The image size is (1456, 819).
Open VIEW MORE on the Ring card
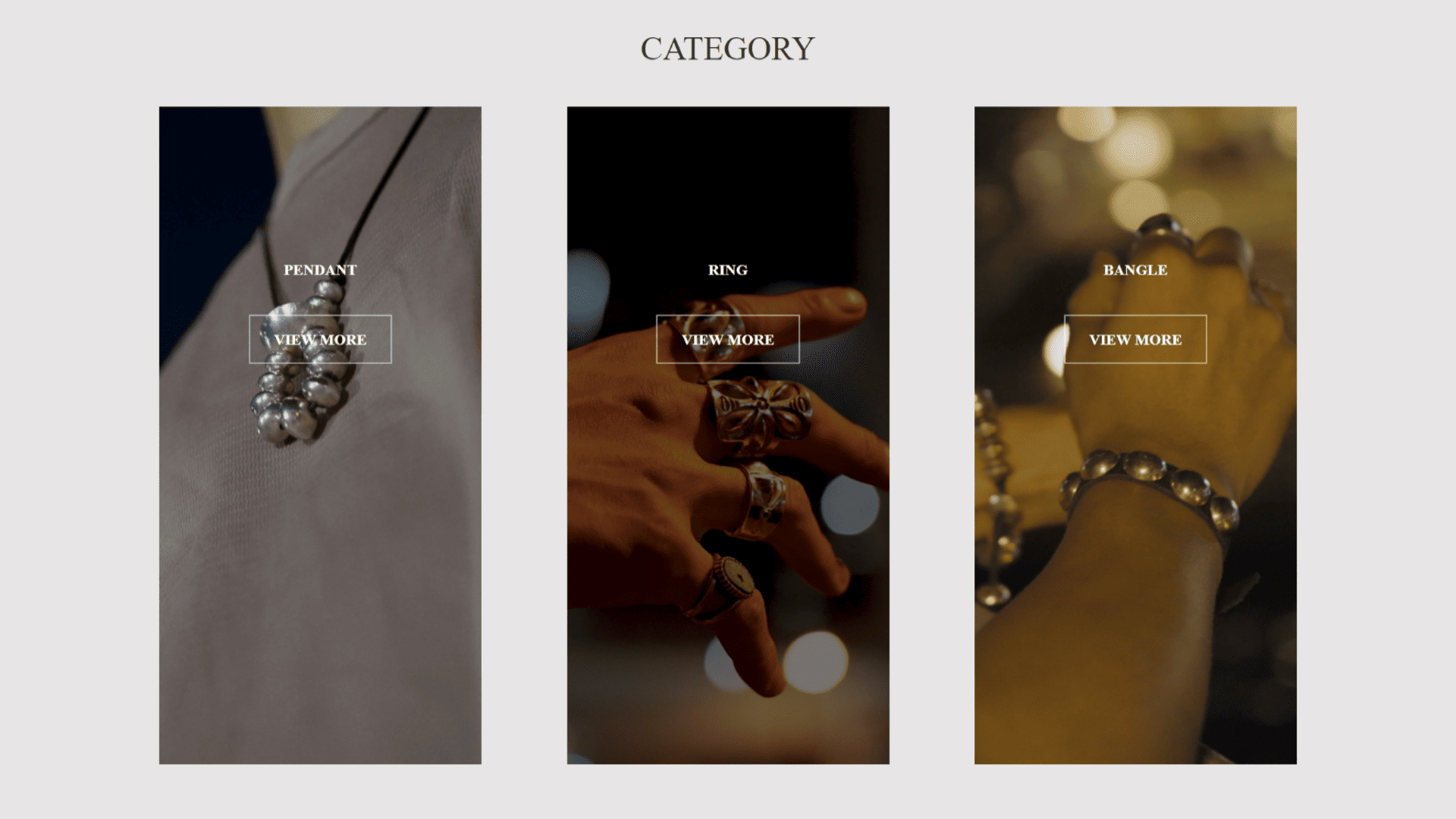[x=727, y=339]
